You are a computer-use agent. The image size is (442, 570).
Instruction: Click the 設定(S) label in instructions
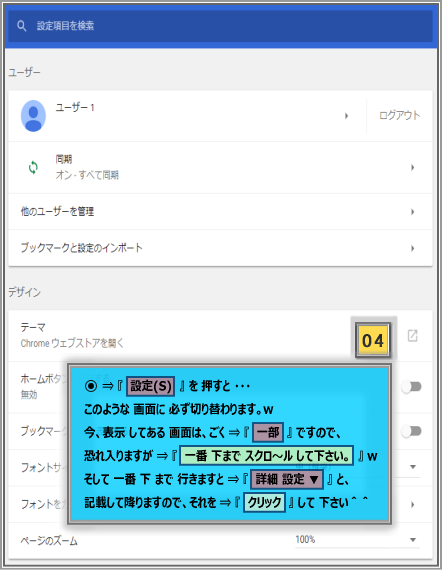pyautogui.click(x=150, y=386)
